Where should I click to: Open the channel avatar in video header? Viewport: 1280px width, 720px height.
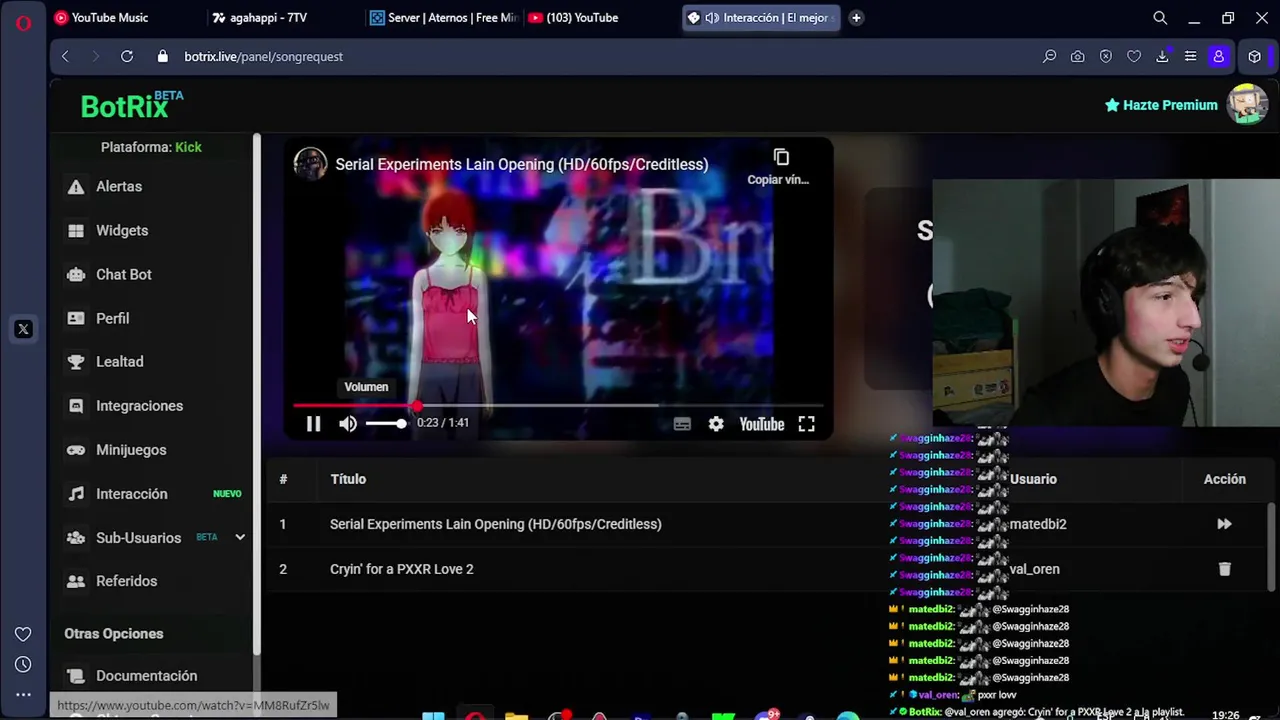pyautogui.click(x=310, y=164)
